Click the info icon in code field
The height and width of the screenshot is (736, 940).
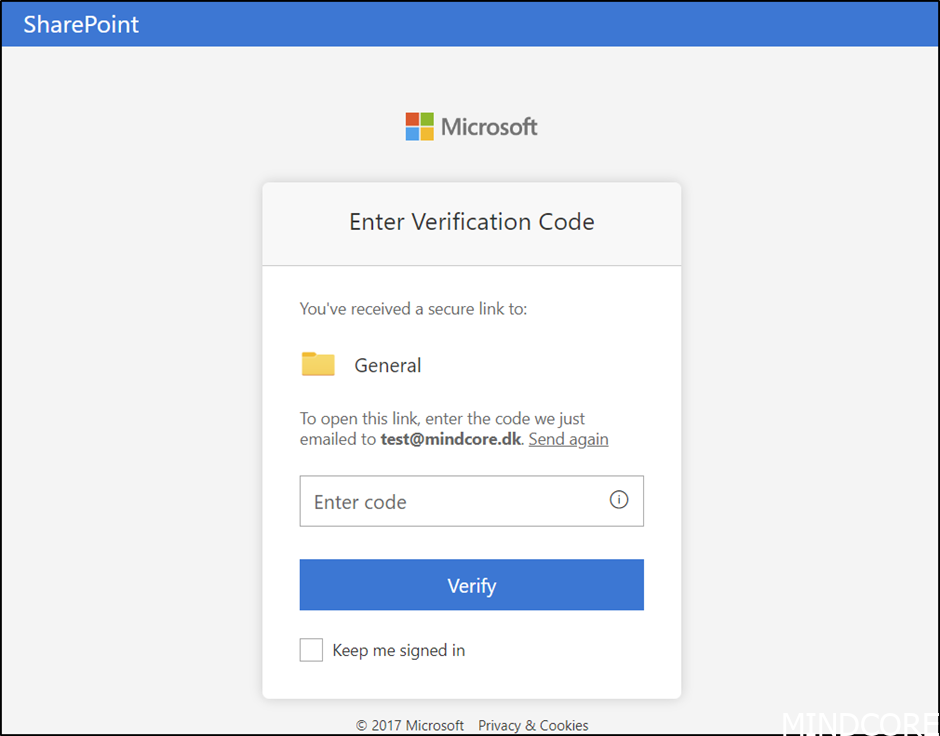coord(619,499)
